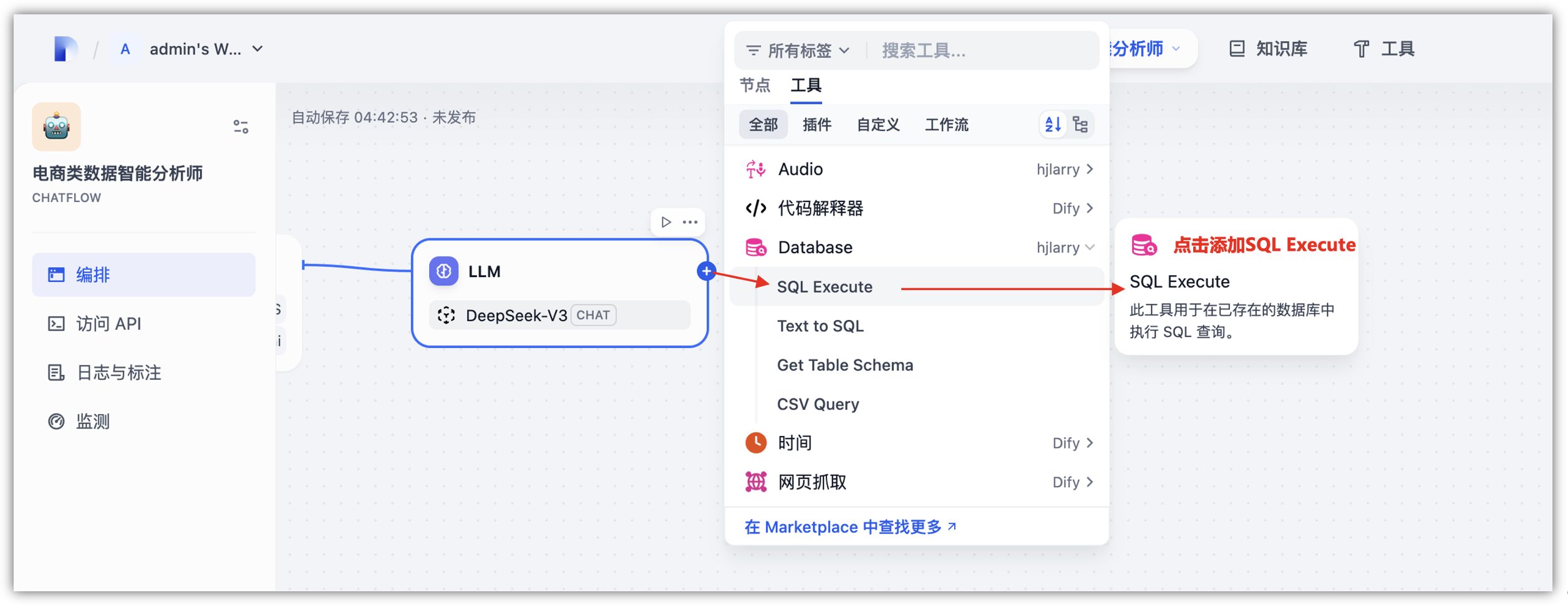
Task: Open 访问 API in the sidebar
Action: (143, 324)
